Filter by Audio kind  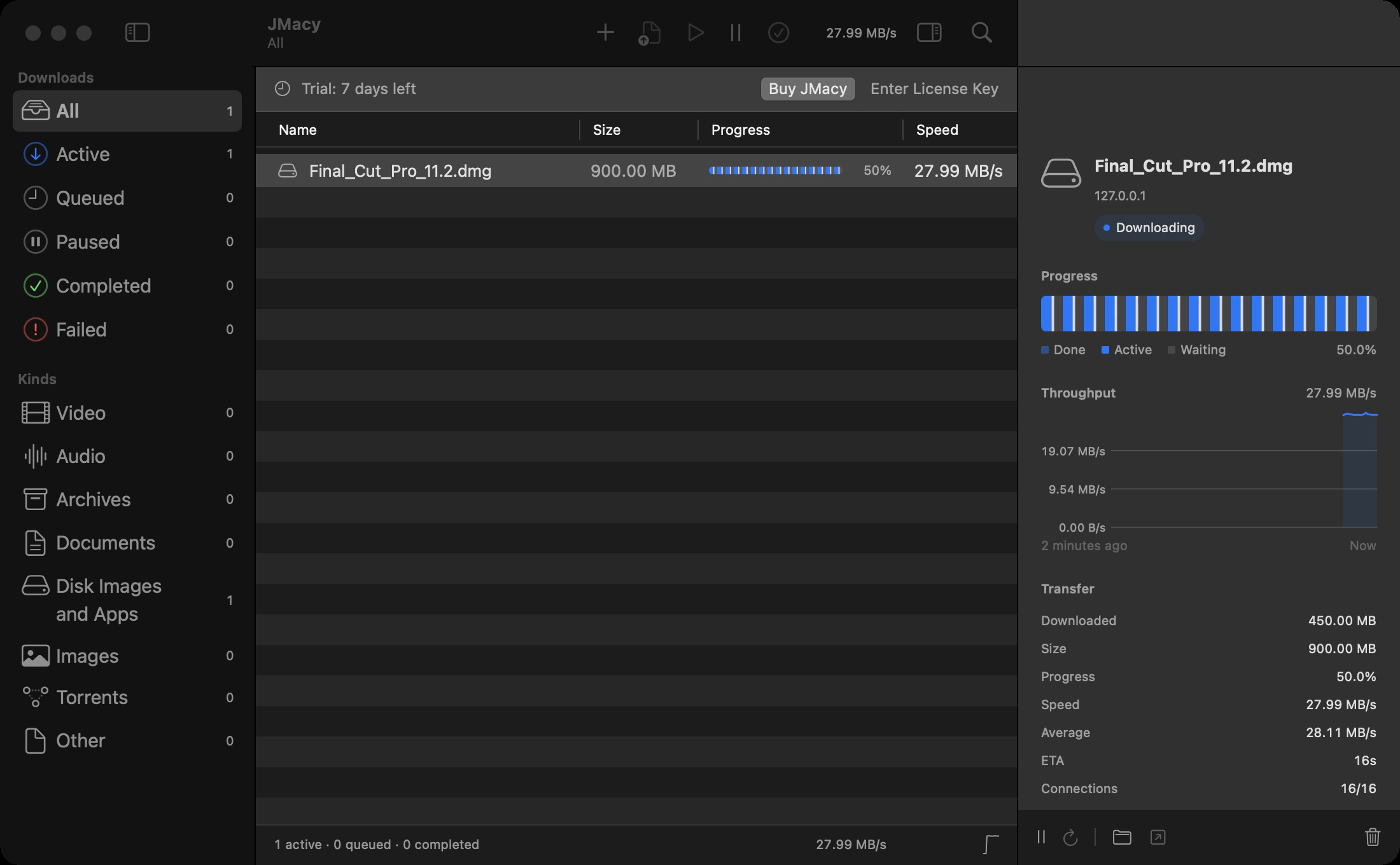pyautogui.click(x=127, y=456)
